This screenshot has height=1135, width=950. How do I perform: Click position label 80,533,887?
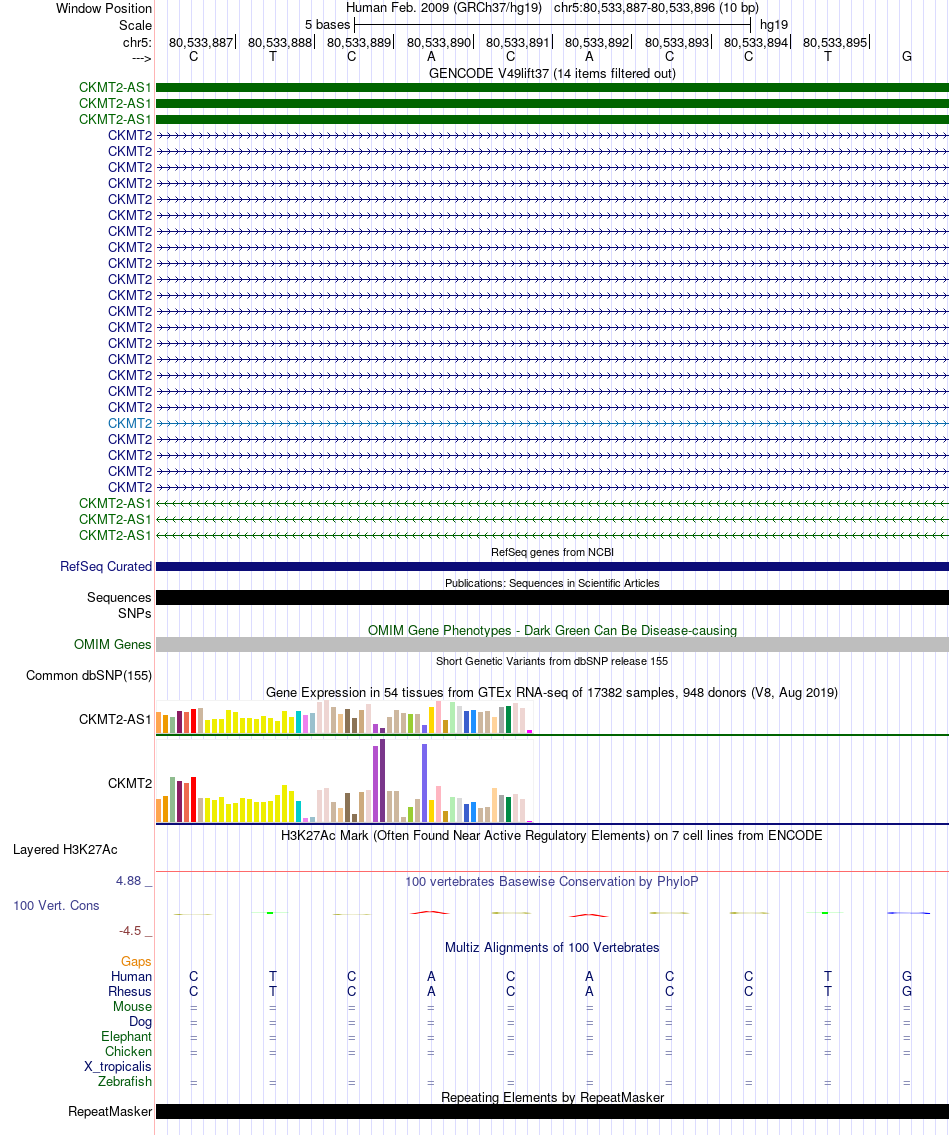pyautogui.click(x=201, y=43)
